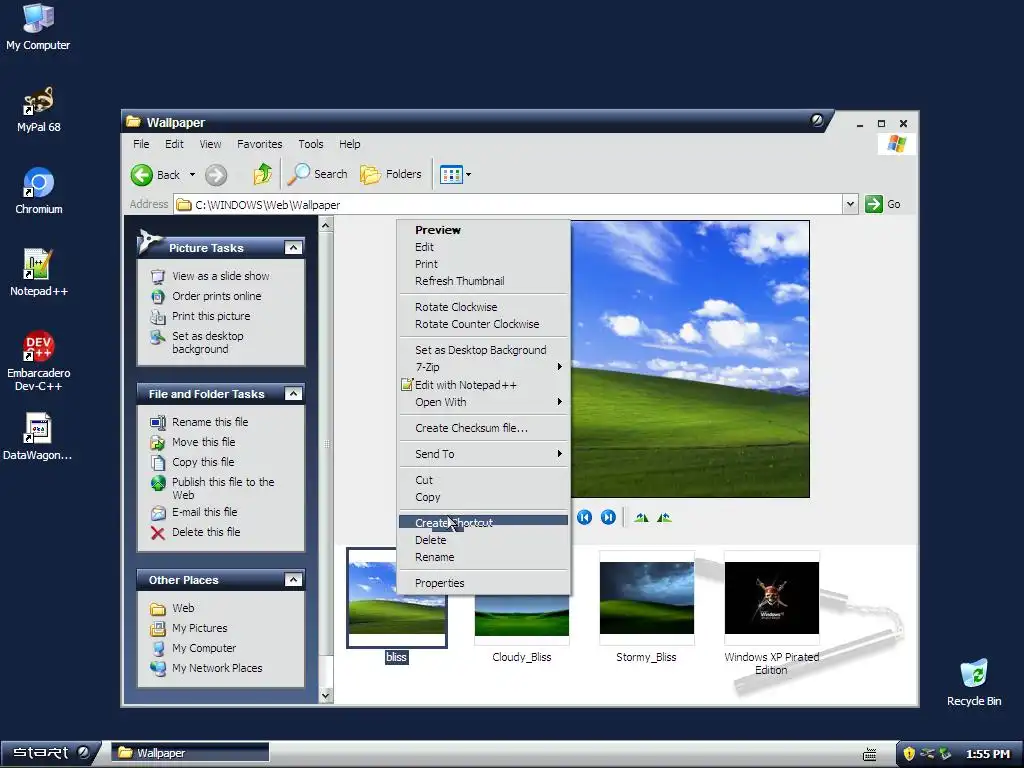The width and height of the screenshot is (1024, 768).
Task: Collapse the Picture Tasks panel
Action: (293, 248)
